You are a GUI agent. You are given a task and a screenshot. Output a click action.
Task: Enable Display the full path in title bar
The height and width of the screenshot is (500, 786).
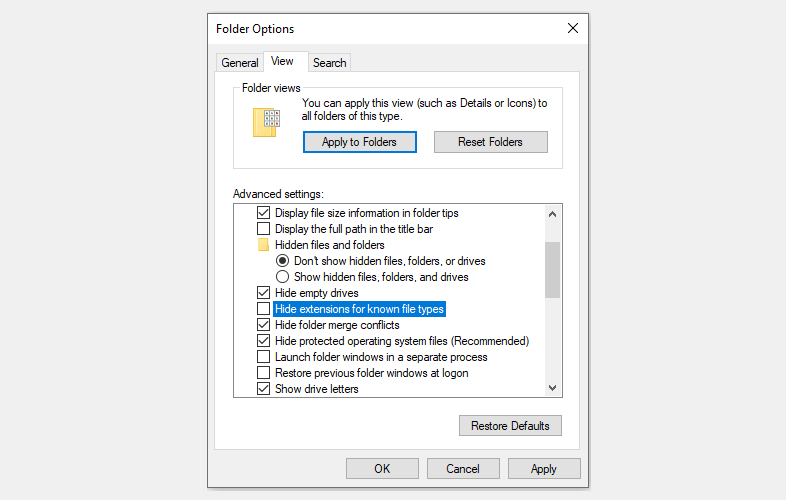pyautogui.click(x=263, y=229)
